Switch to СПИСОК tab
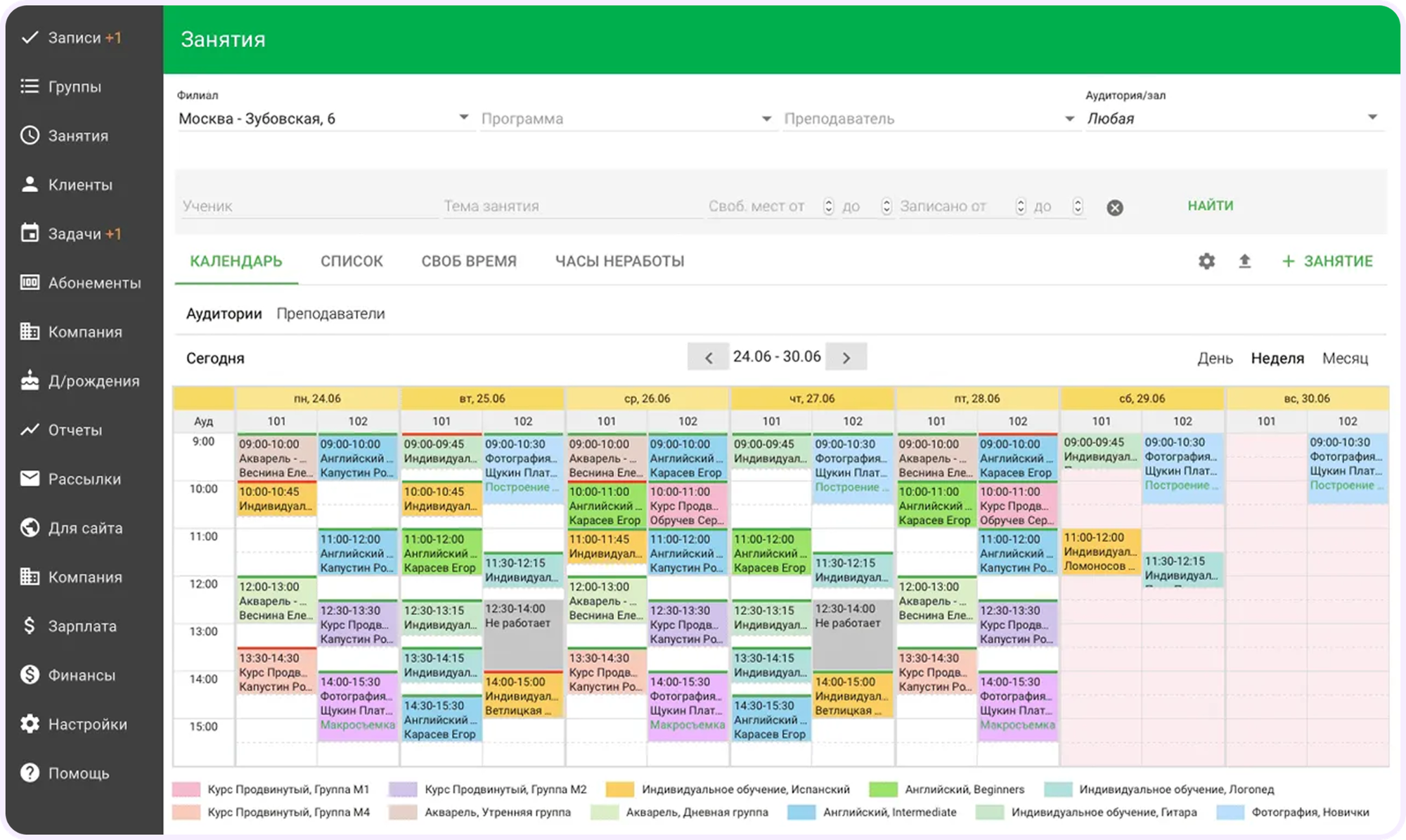Image resolution: width=1406 pixels, height=840 pixels. (x=351, y=261)
